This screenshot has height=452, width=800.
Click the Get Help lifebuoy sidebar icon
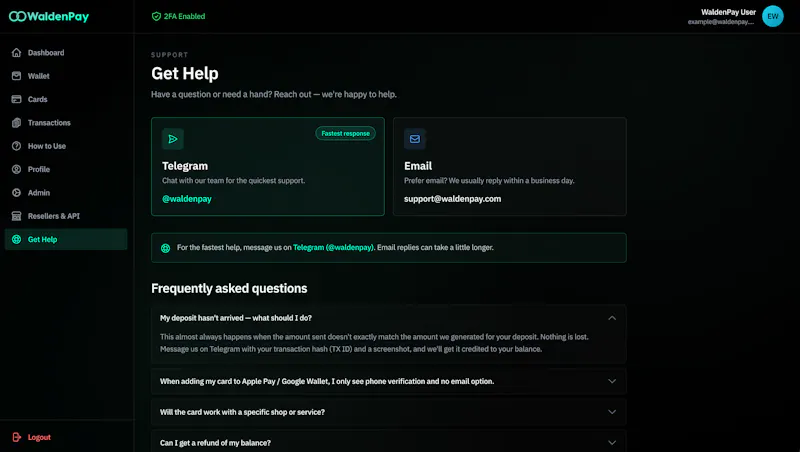pos(16,239)
